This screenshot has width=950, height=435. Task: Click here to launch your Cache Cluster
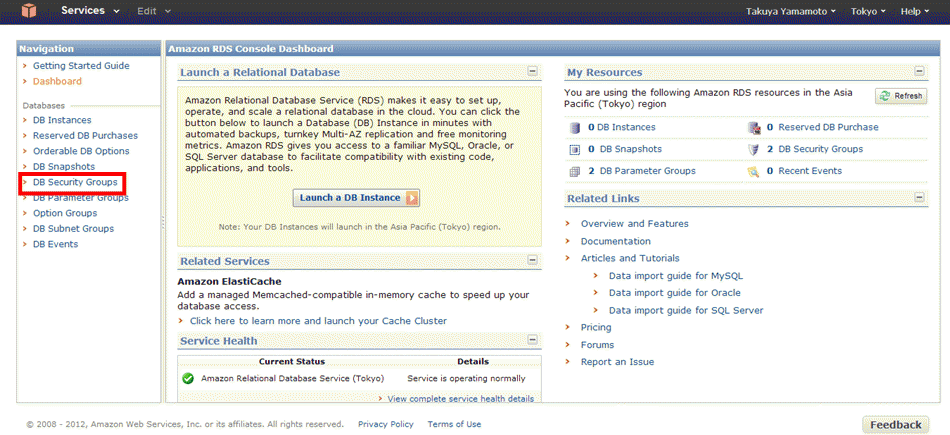(x=318, y=321)
